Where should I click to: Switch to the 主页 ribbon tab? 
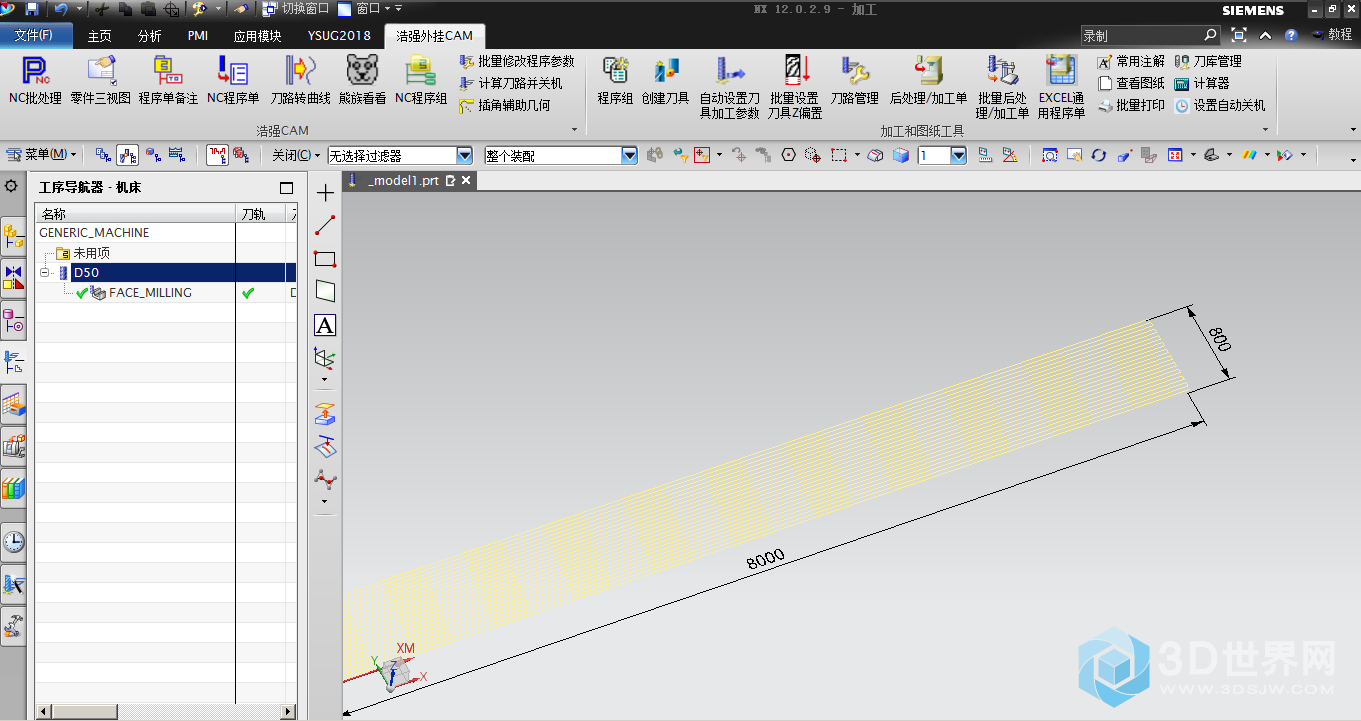pyautogui.click(x=100, y=36)
